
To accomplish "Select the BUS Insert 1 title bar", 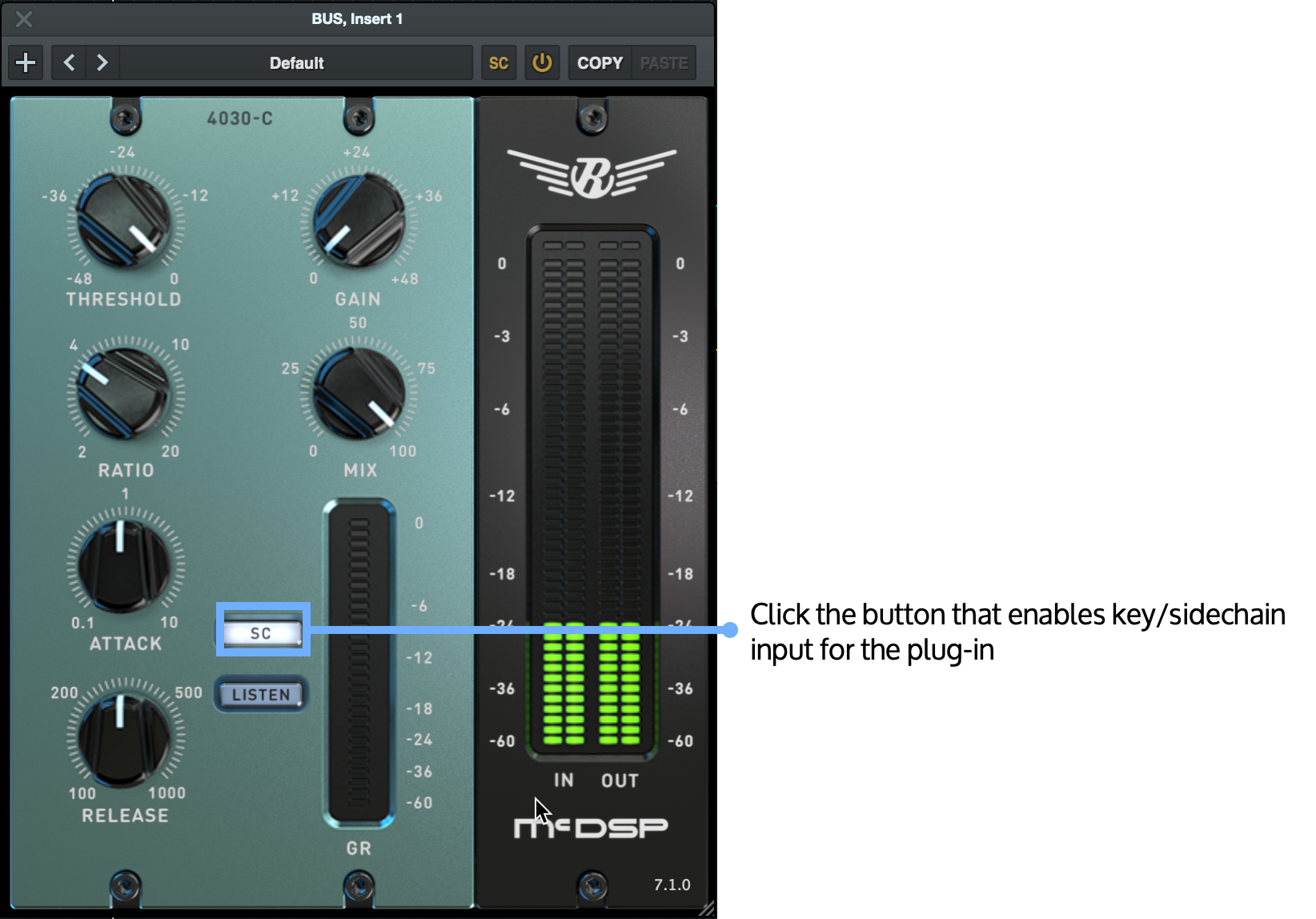I will tap(357, 18).
